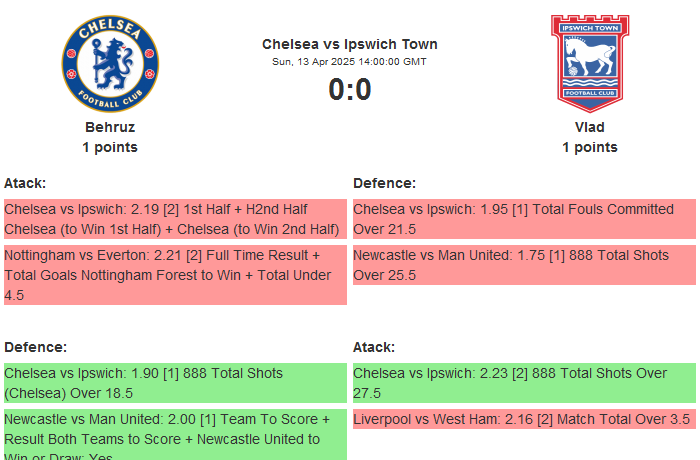Click Behruz's Defence section heading

pyautogui.click(x=35, y=347)
